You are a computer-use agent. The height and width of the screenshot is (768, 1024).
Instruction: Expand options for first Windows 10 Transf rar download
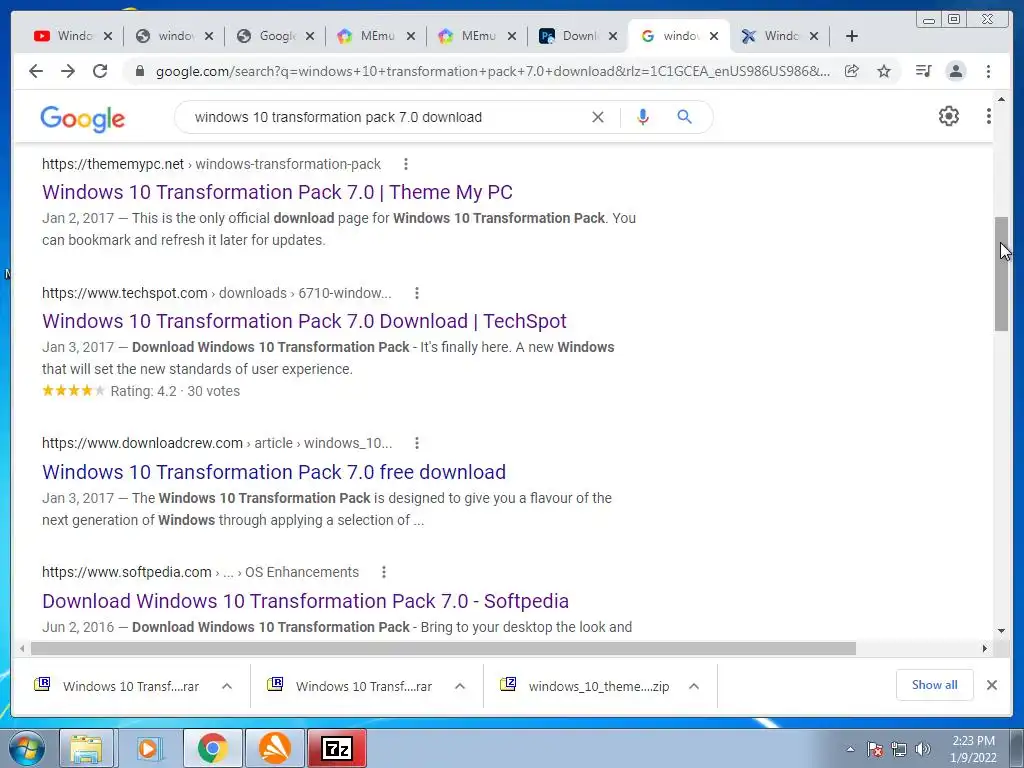227,686
